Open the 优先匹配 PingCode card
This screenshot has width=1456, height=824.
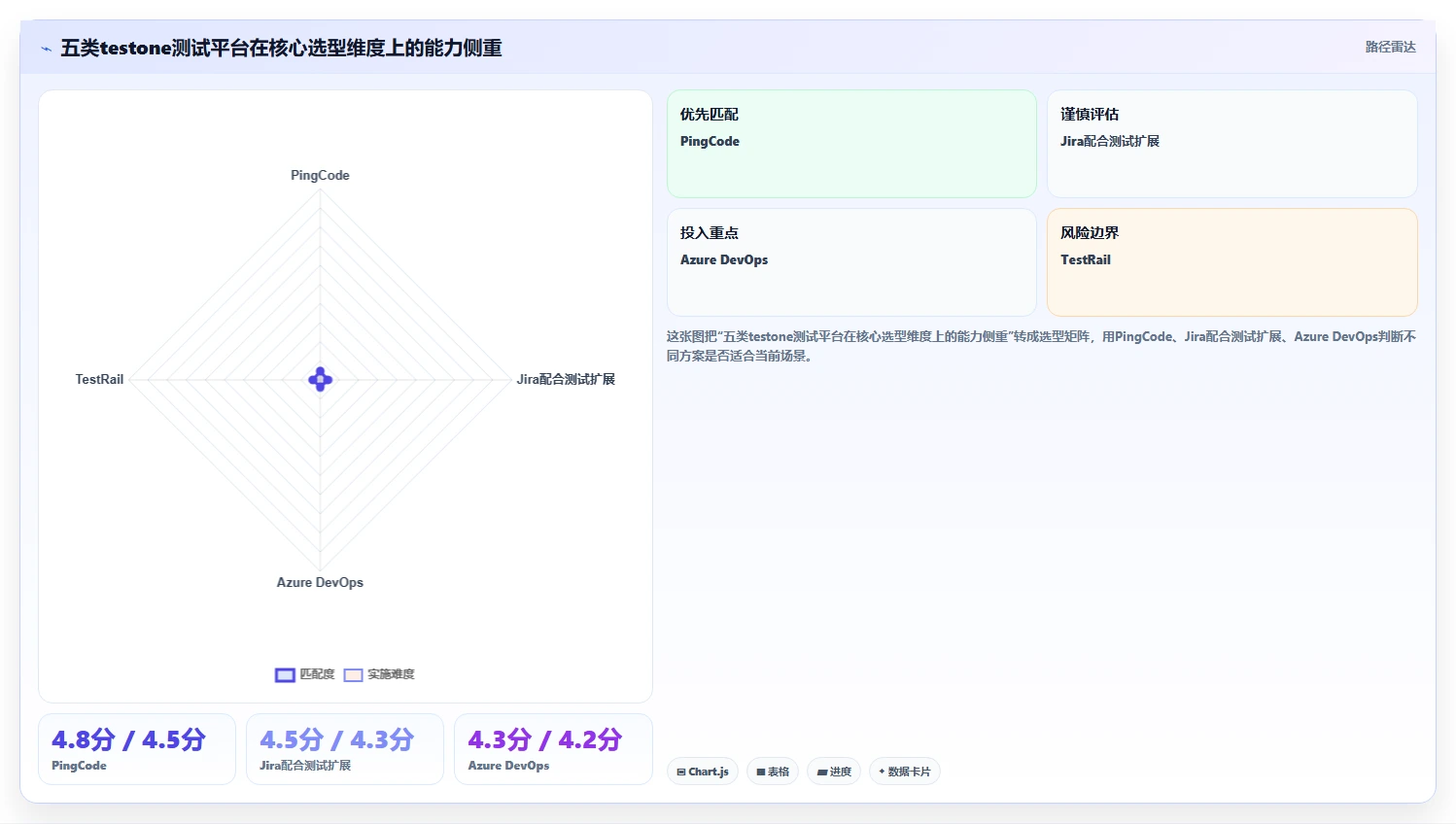click(851, 144)
